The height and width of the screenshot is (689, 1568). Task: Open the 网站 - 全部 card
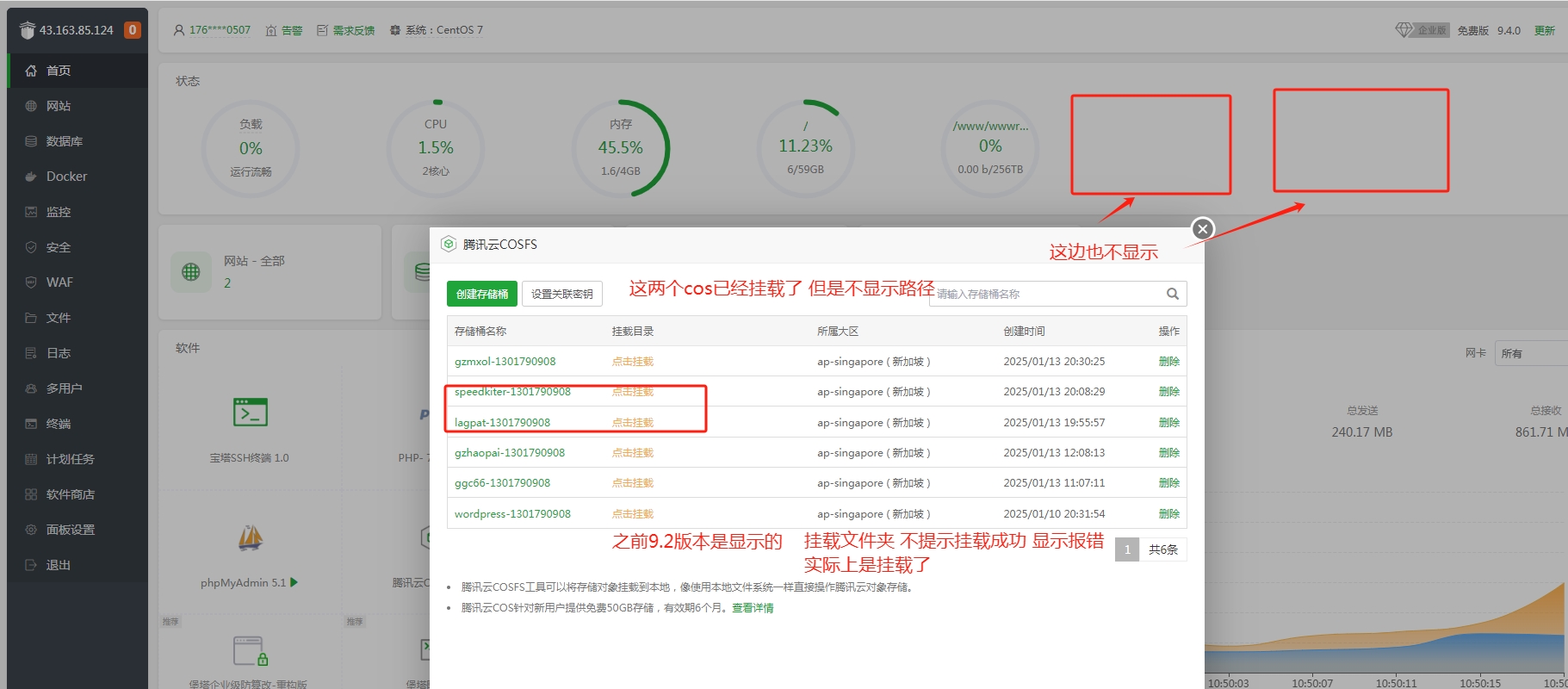270,272
